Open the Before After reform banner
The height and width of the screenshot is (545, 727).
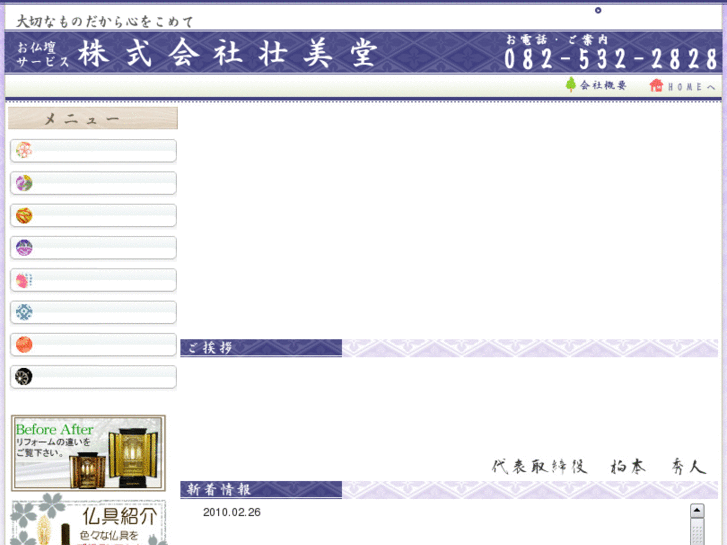[88, 453]
